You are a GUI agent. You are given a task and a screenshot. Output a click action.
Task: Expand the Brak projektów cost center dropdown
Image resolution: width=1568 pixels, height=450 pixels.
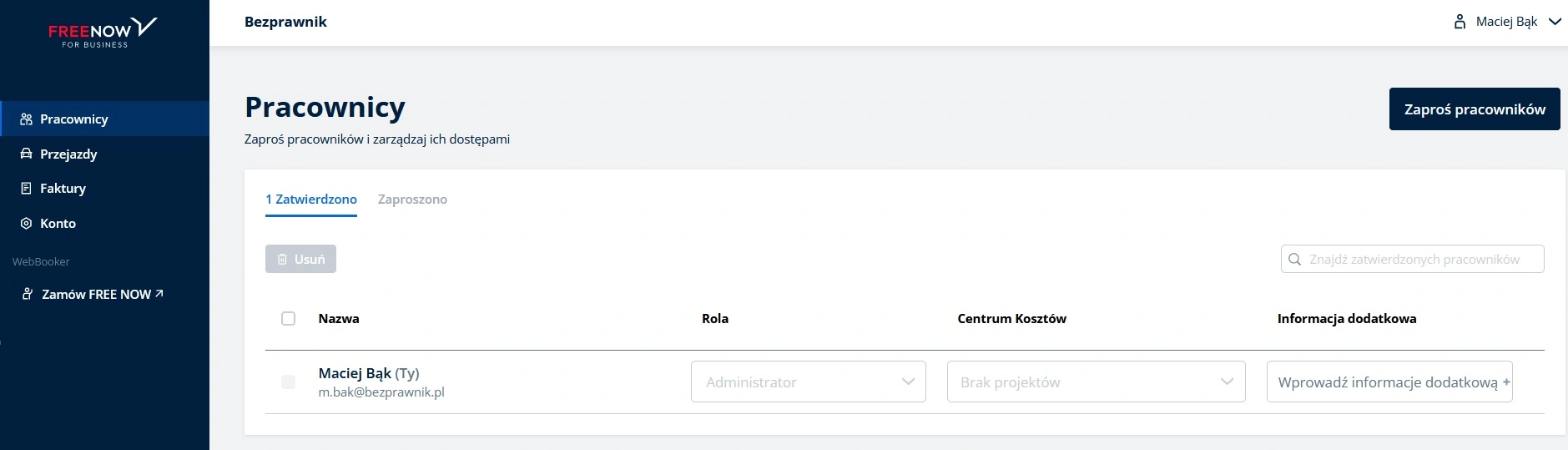click(1097, 382)
